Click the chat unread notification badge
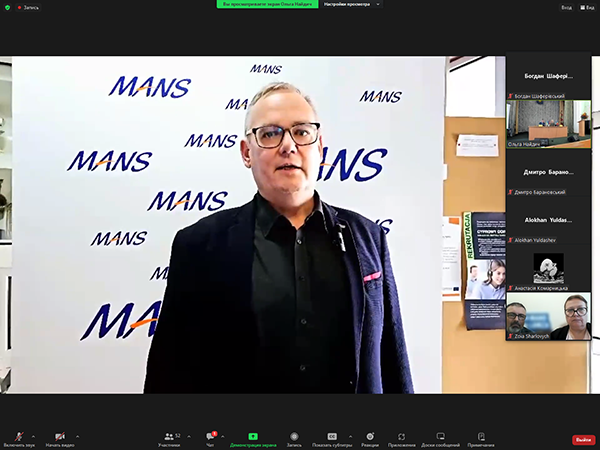 point(214,434)
